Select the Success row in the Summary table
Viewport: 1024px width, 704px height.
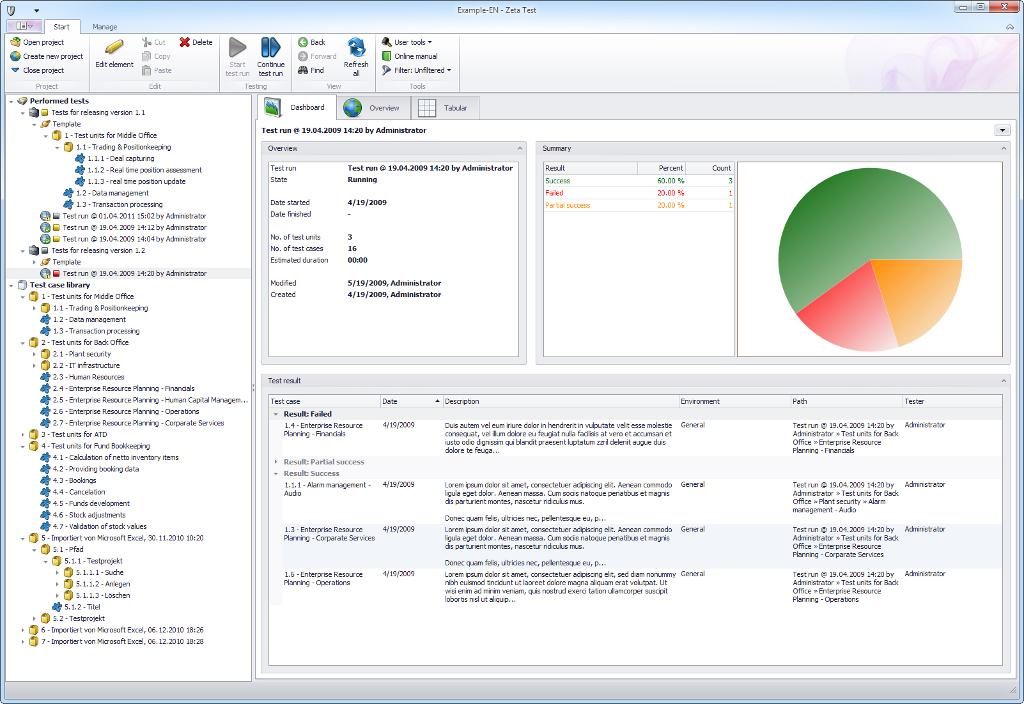[639, 181]
